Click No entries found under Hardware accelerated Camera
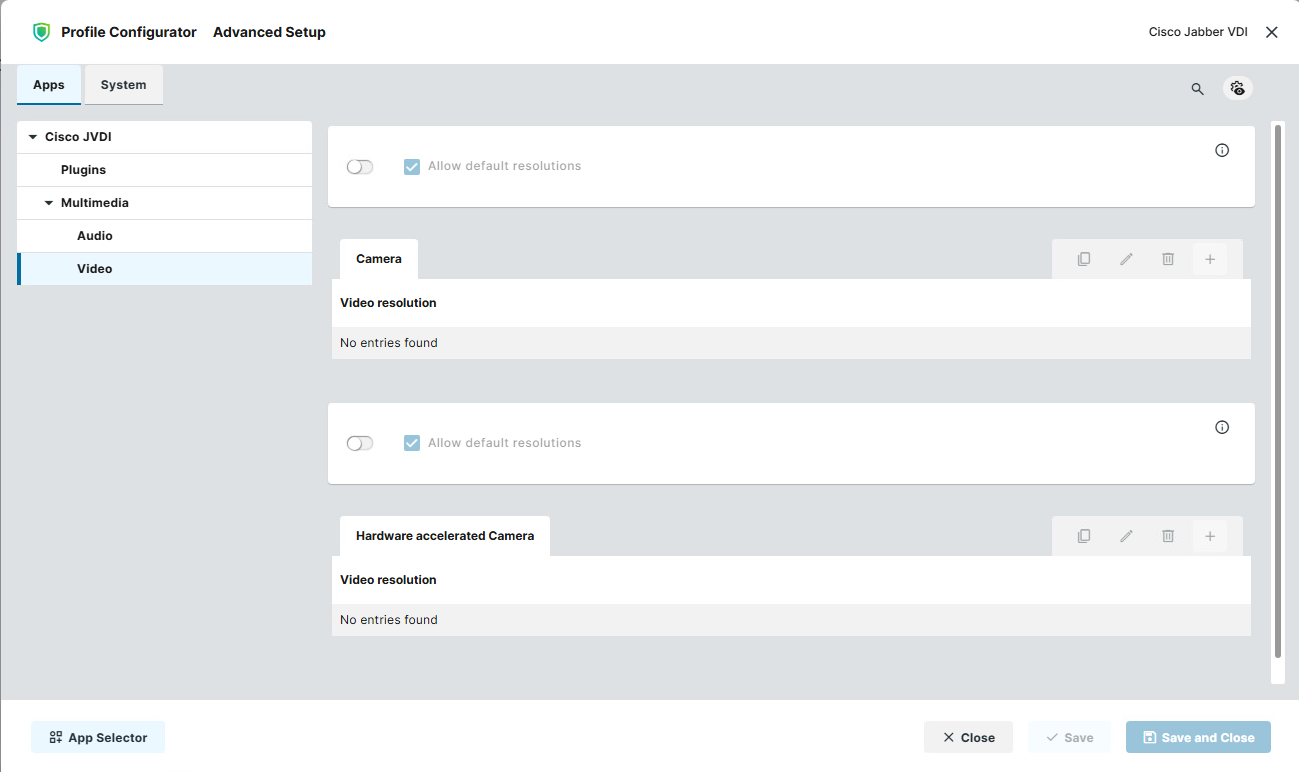 click(x=791, y=620)
